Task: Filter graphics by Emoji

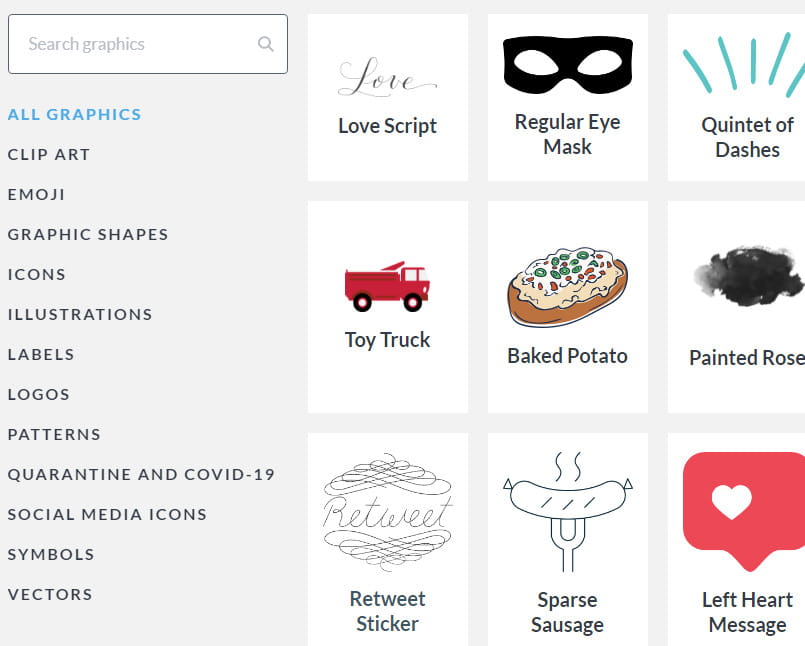Action: [x=37, y=194]
